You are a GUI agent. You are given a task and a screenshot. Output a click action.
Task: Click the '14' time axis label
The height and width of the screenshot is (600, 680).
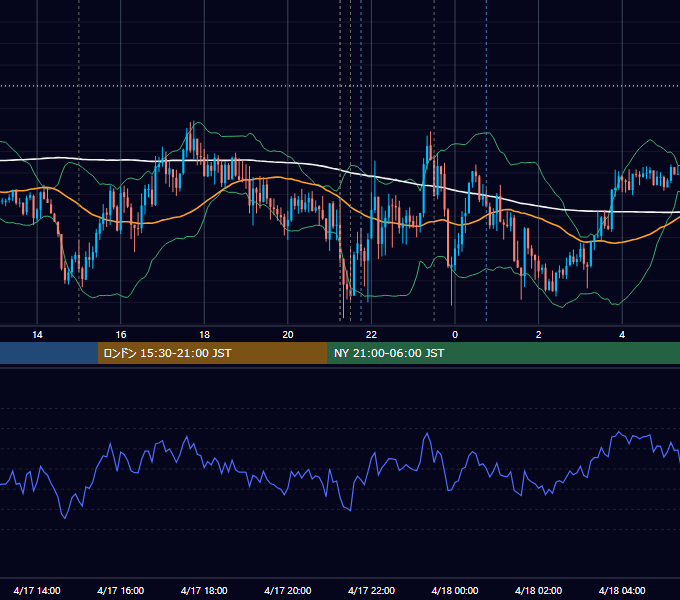37,335
